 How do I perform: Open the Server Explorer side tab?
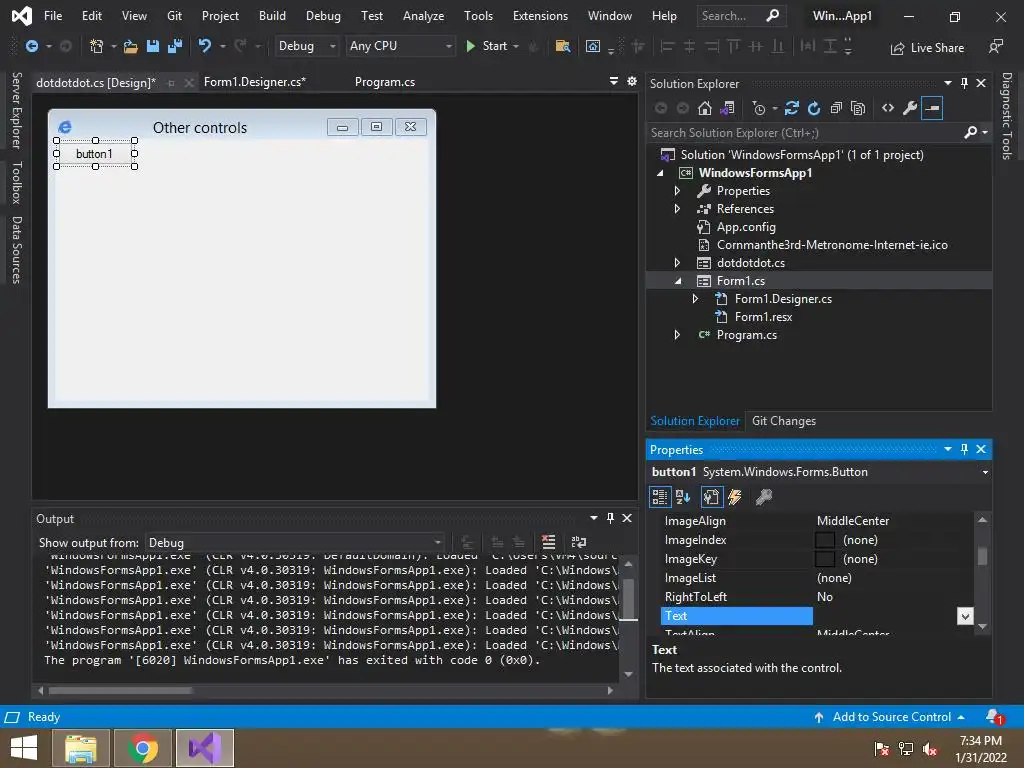point(17,110)
